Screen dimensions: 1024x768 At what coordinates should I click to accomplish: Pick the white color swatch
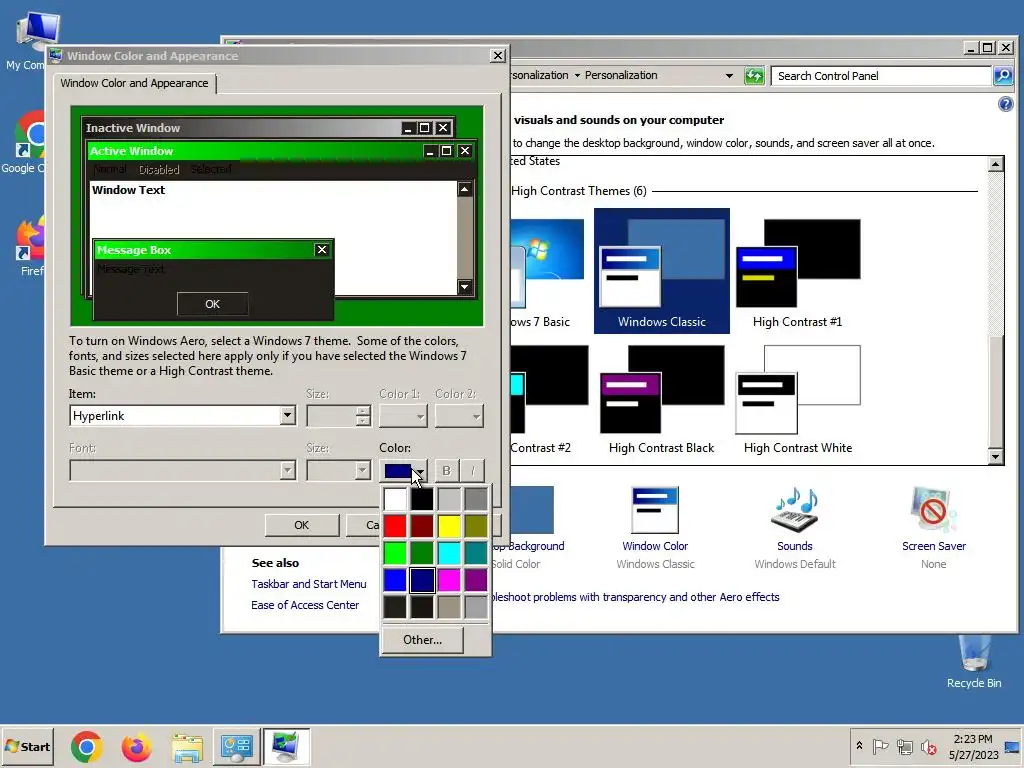[x=395, y=499]
